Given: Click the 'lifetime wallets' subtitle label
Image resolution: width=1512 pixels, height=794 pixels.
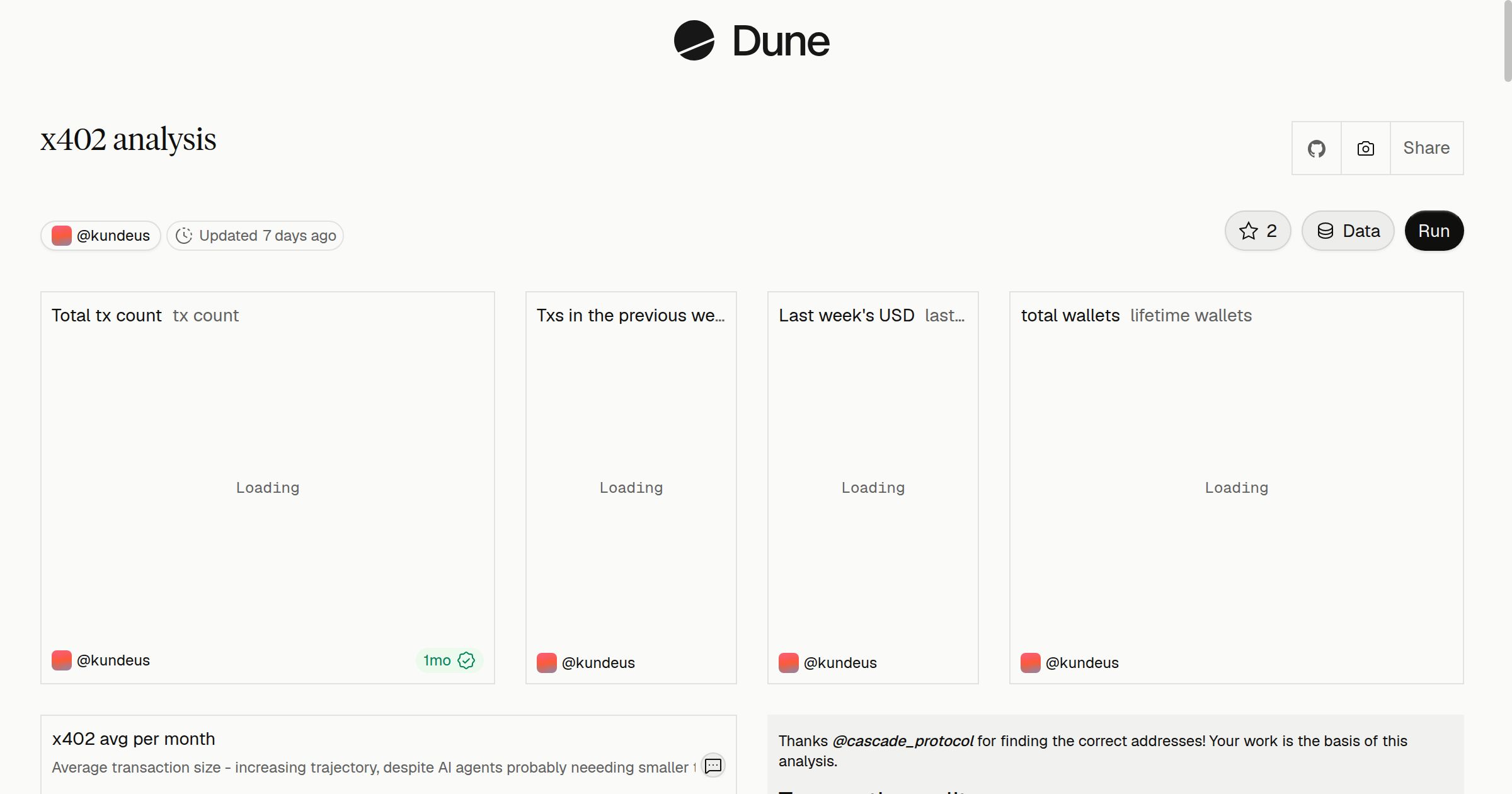Looking at the screenshot, I should [x=1191, y=315].
